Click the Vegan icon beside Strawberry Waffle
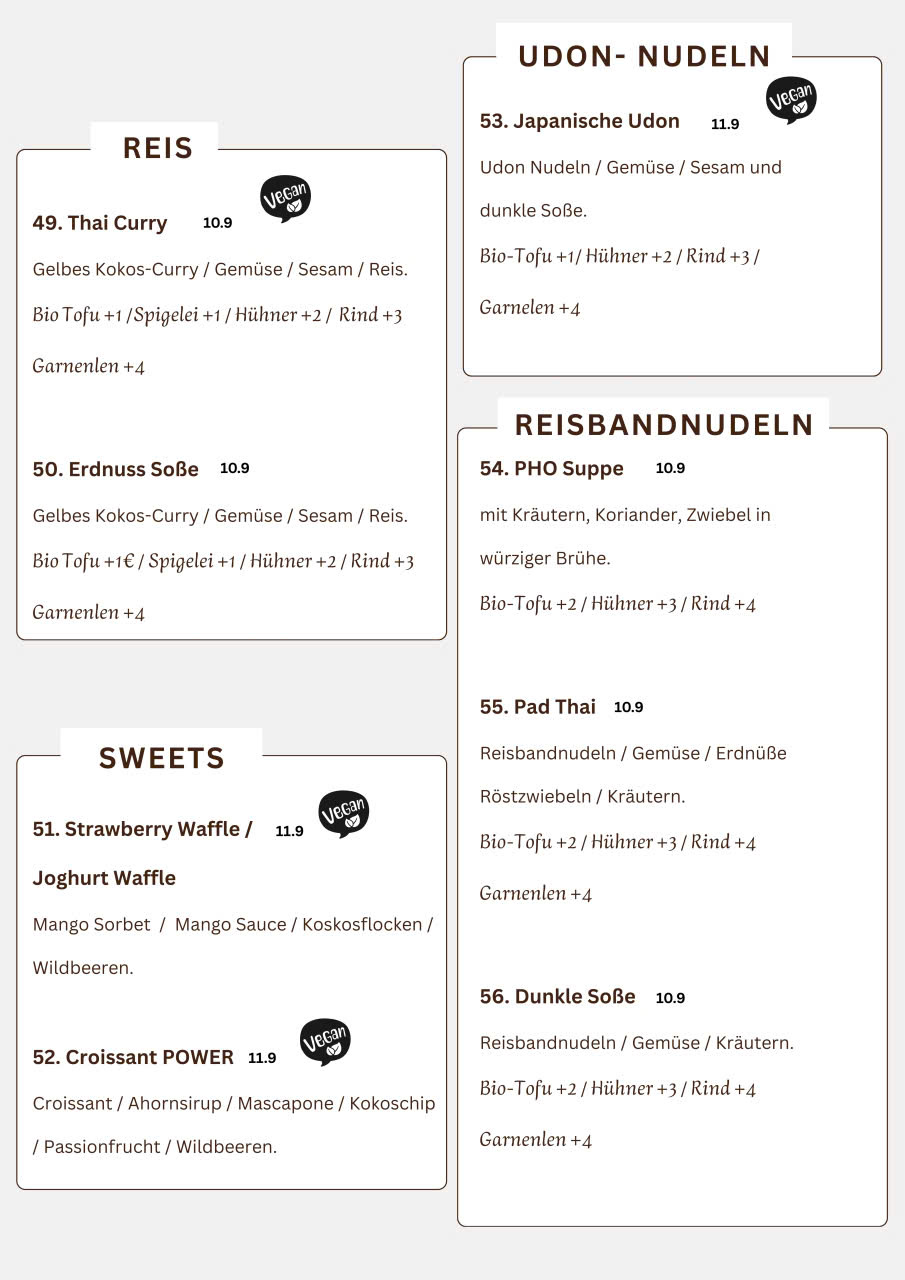Screen dimensions: 905x1280 (x=343, y=813)
